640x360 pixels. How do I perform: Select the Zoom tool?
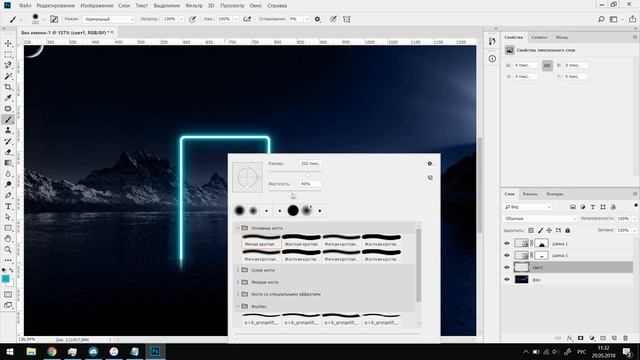coord(8,249)
